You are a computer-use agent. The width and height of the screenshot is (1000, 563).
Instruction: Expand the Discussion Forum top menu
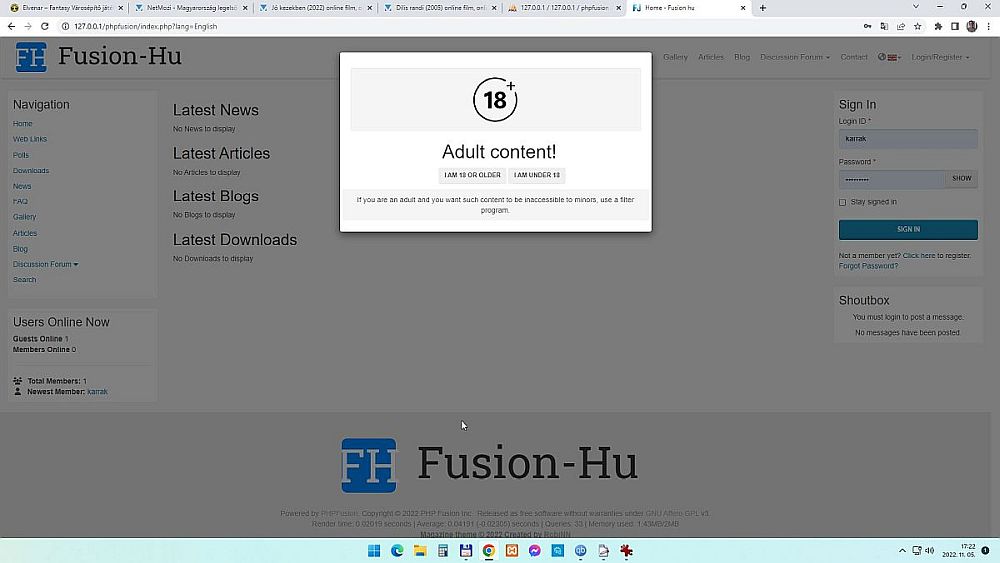(794, 57)
